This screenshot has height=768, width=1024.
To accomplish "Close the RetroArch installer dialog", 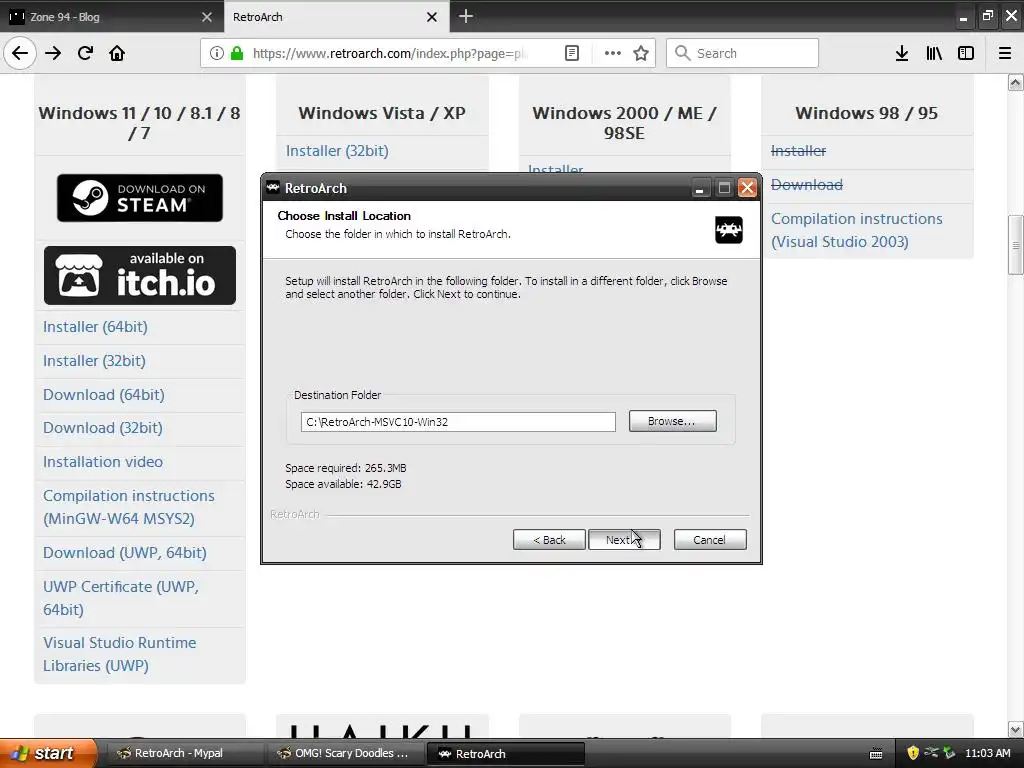I will point(747,188).
